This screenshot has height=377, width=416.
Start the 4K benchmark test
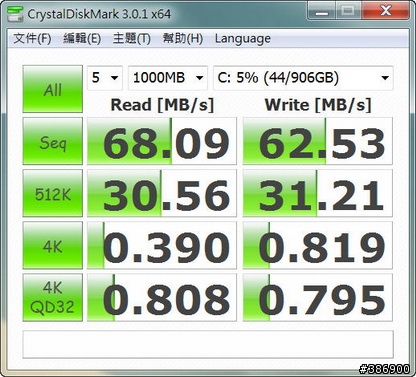pyautogui.click(x=53, y=245)
